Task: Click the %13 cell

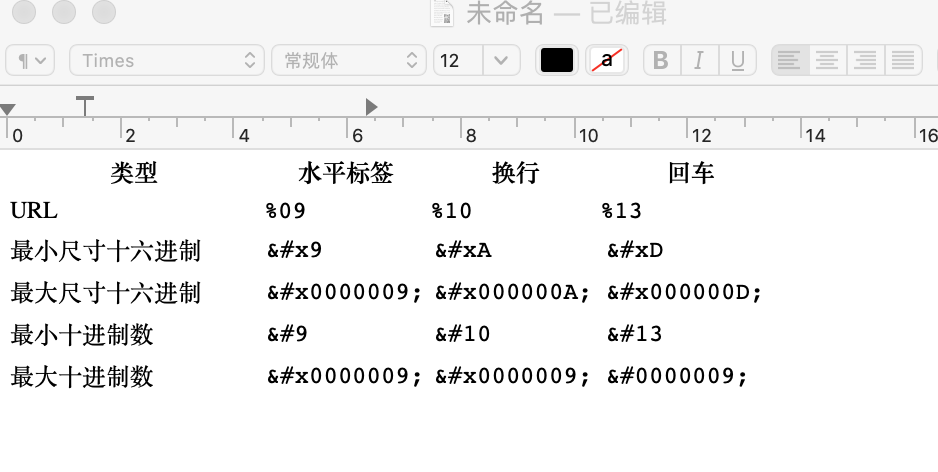Action: pyautogui.click(x=622, y=211)
